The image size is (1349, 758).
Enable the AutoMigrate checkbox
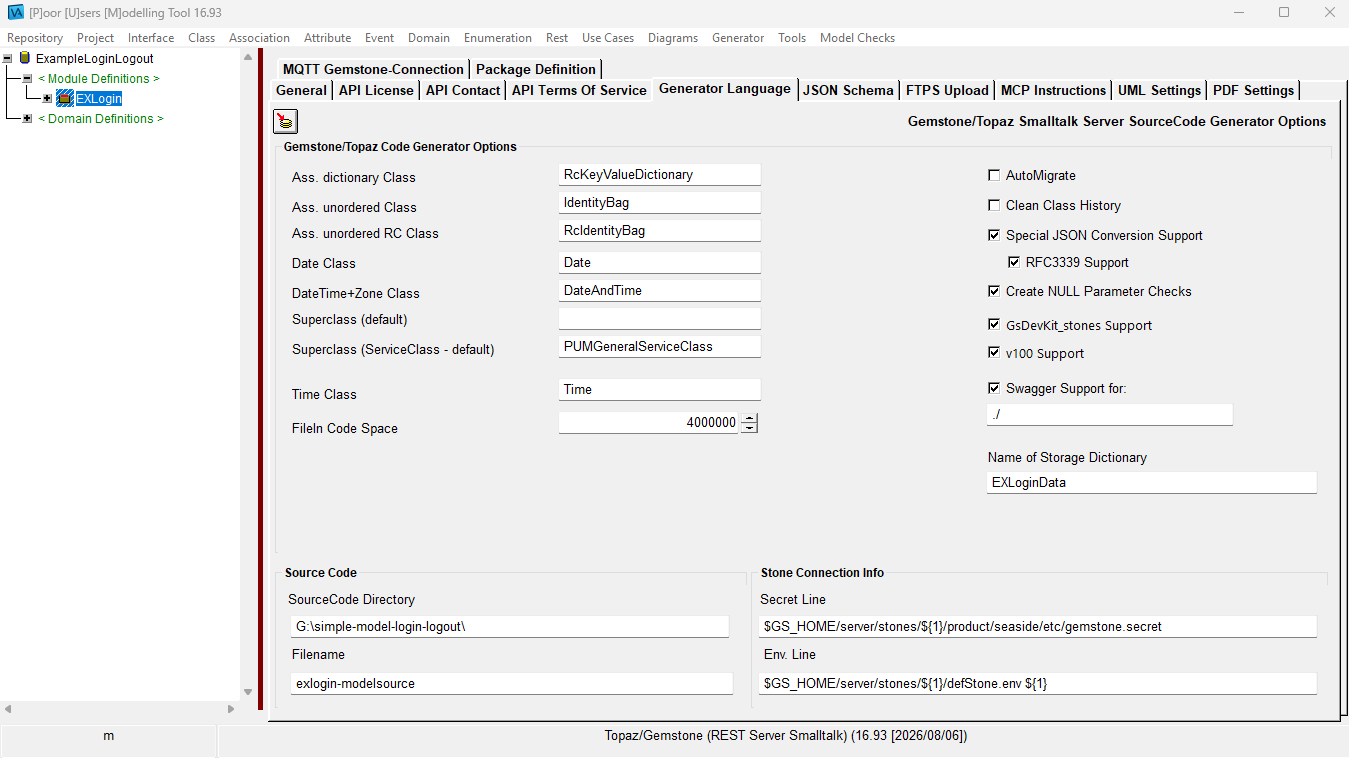994,175
